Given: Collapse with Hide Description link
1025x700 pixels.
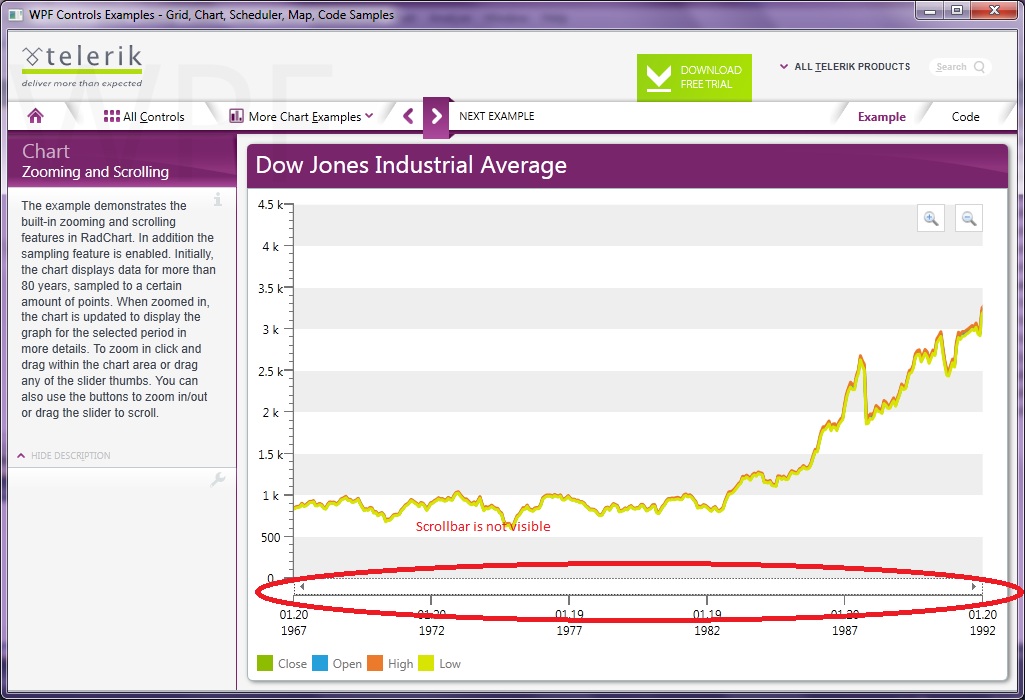Looking at the screenshot, I should (x=64, y=456).
